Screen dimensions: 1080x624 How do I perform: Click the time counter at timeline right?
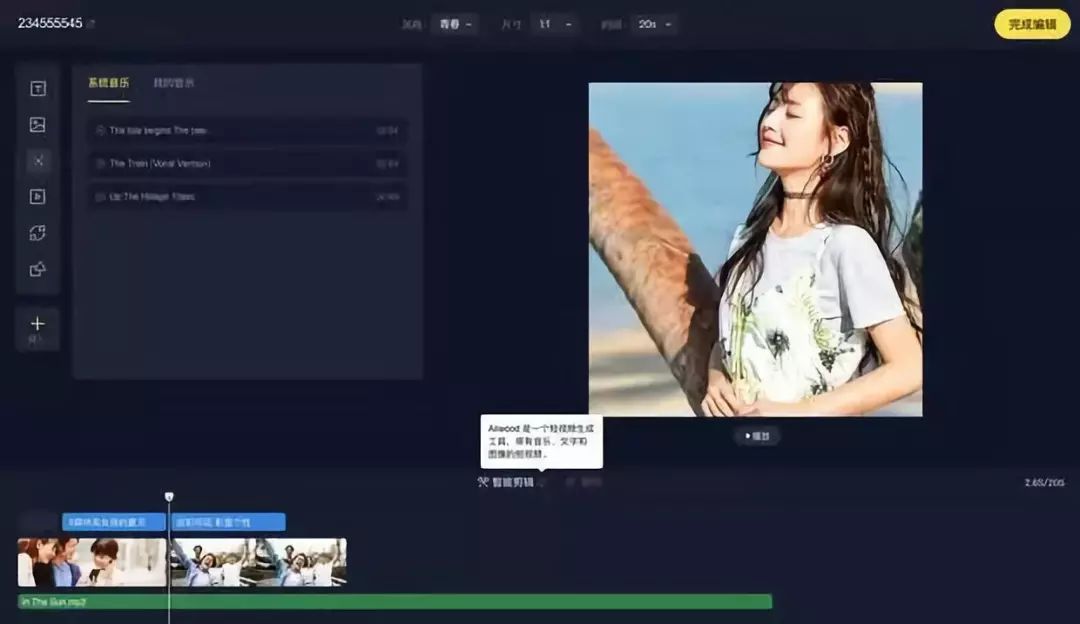(1044, 483)
